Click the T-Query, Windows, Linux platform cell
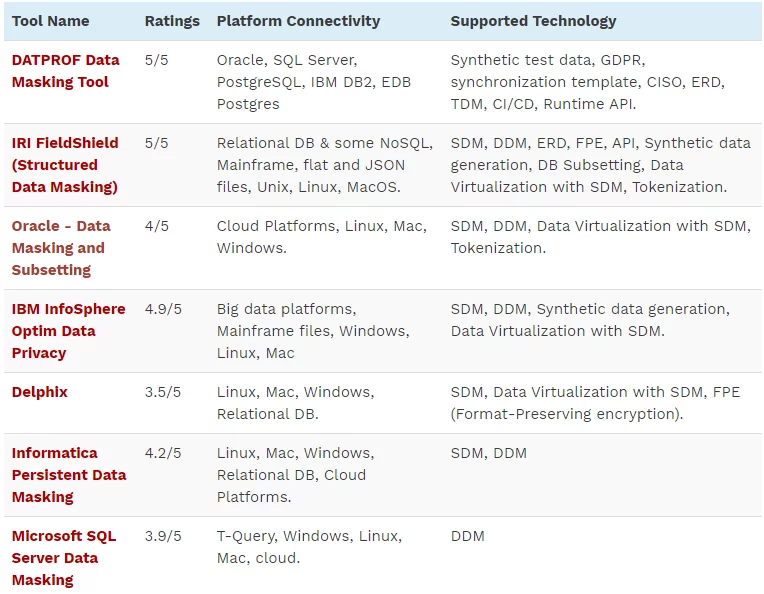Image resolution: width=764 pixels, height=594 pixels. 309,547
